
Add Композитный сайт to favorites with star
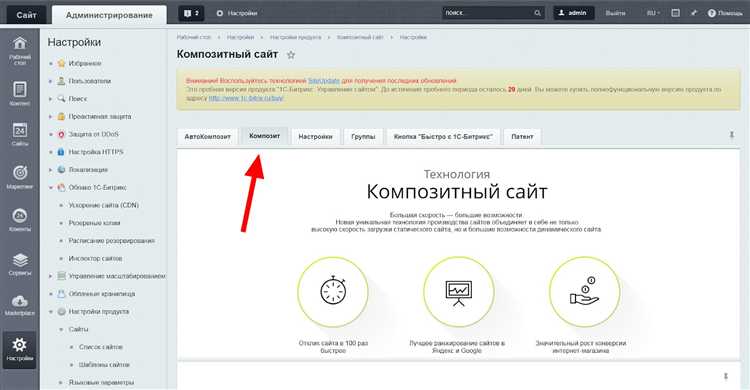(x=290, y=55)
